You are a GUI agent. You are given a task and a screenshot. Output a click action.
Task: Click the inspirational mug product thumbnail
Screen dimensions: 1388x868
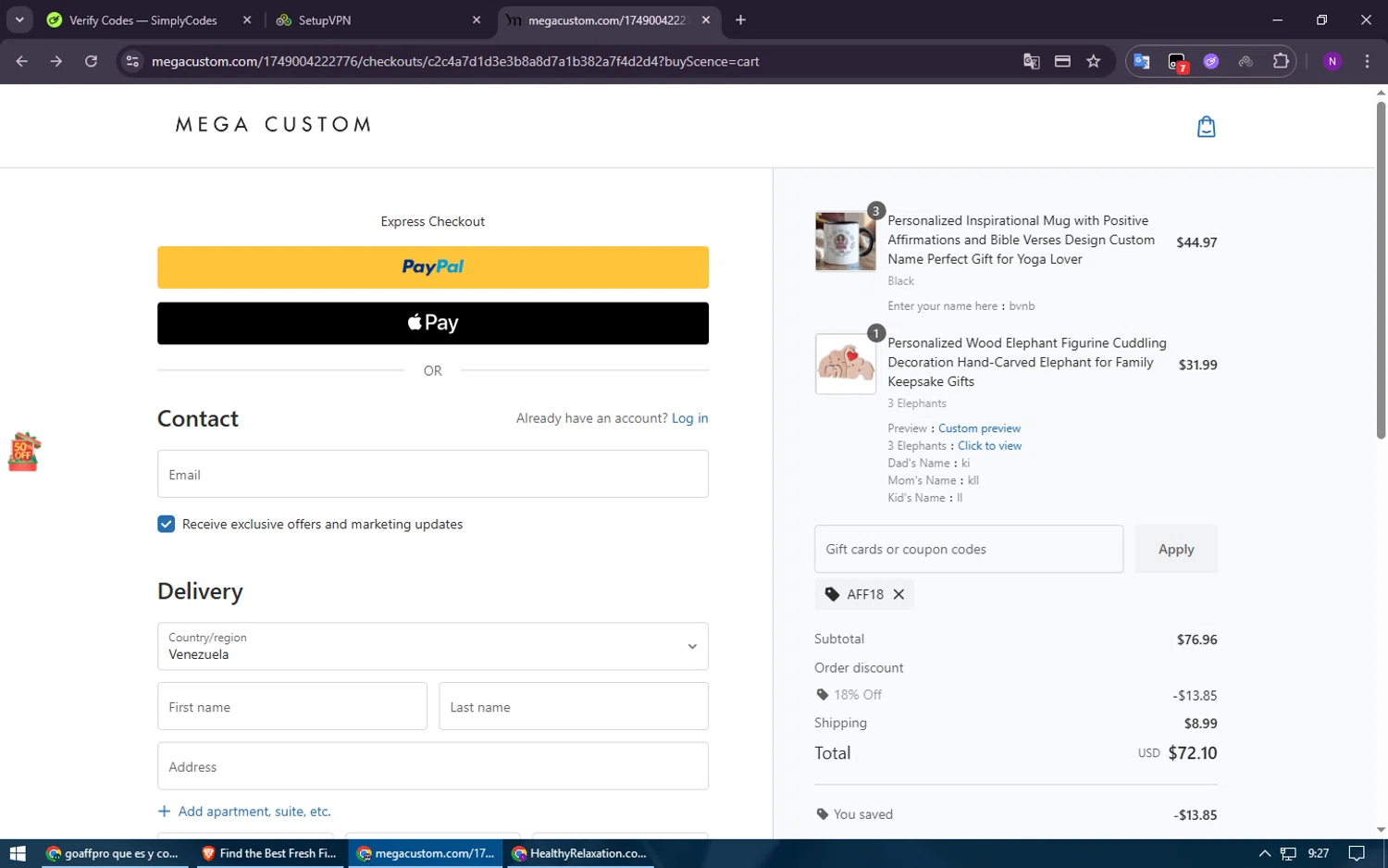click(x=845, y=242)
